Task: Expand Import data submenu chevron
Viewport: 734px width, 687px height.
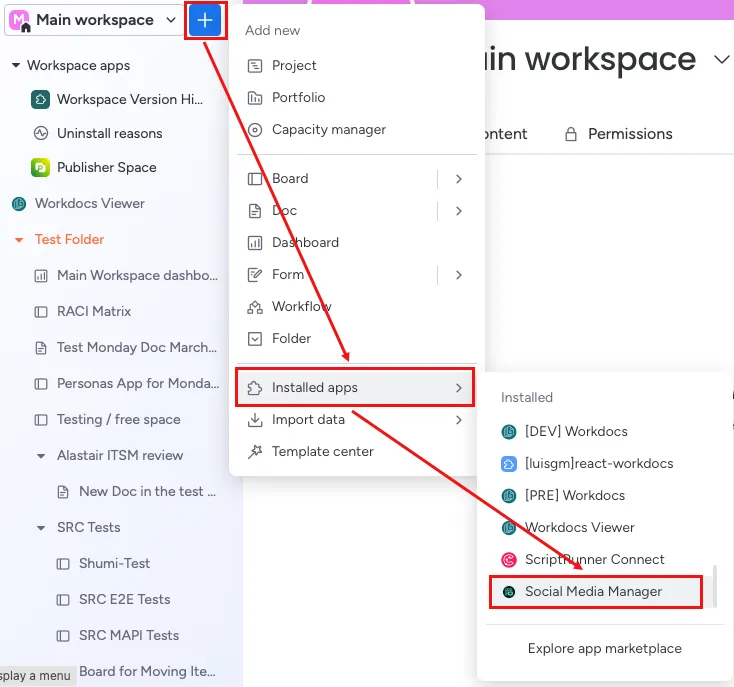Action: pos(459,420)
